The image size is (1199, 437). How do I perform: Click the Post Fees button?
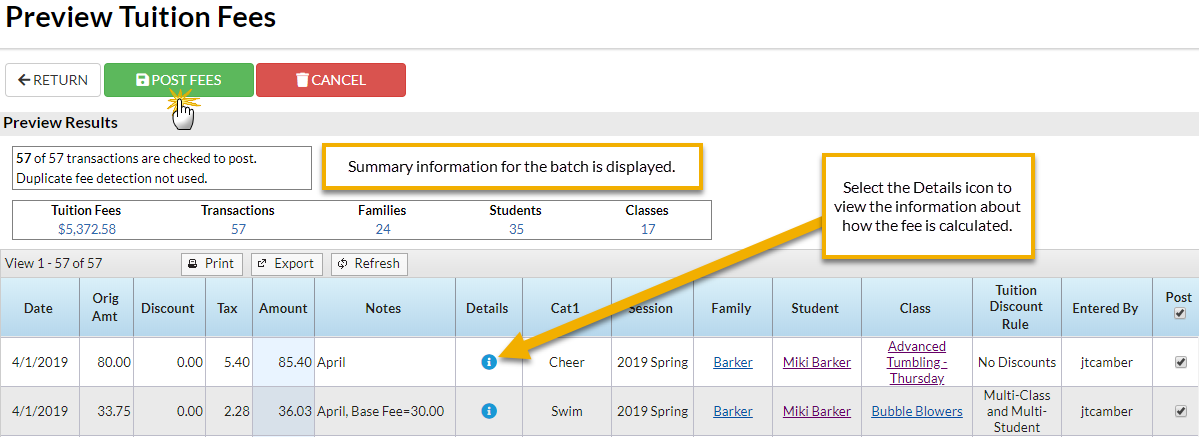179,80
